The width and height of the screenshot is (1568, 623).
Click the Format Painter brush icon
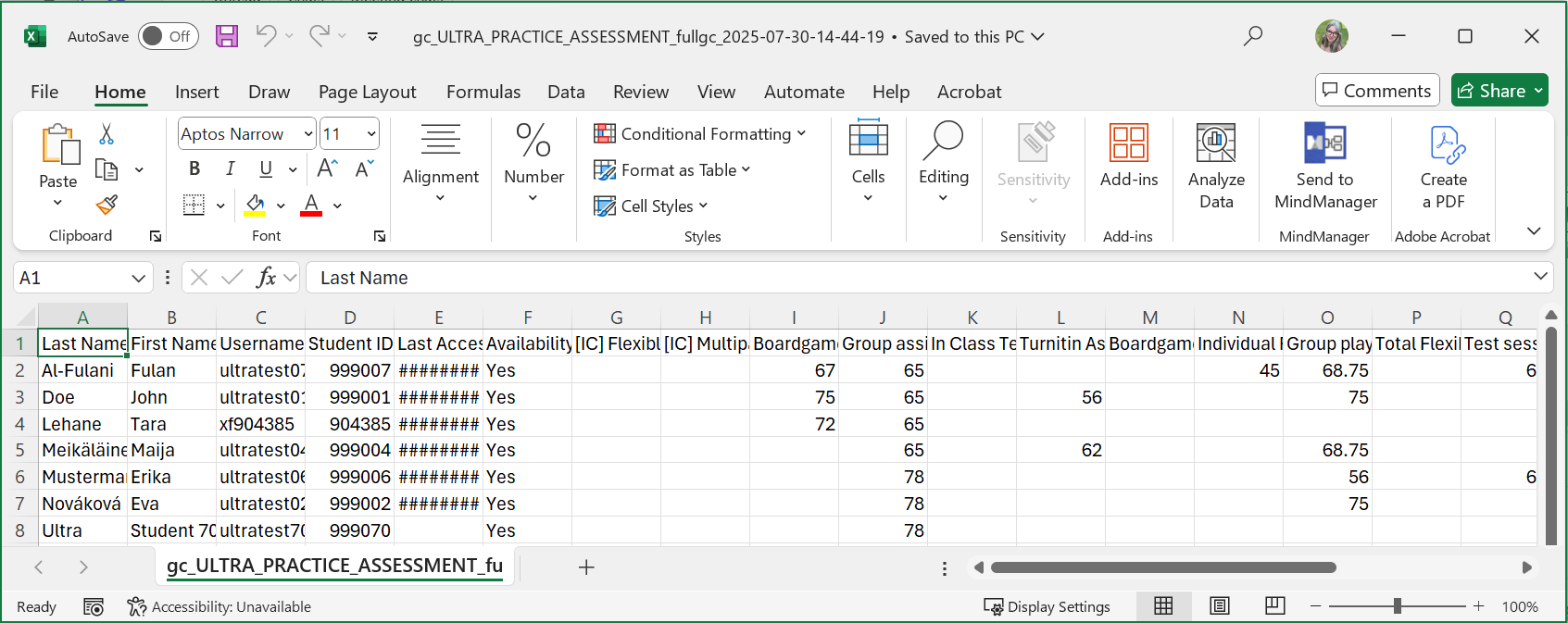[x=107, y=205]
